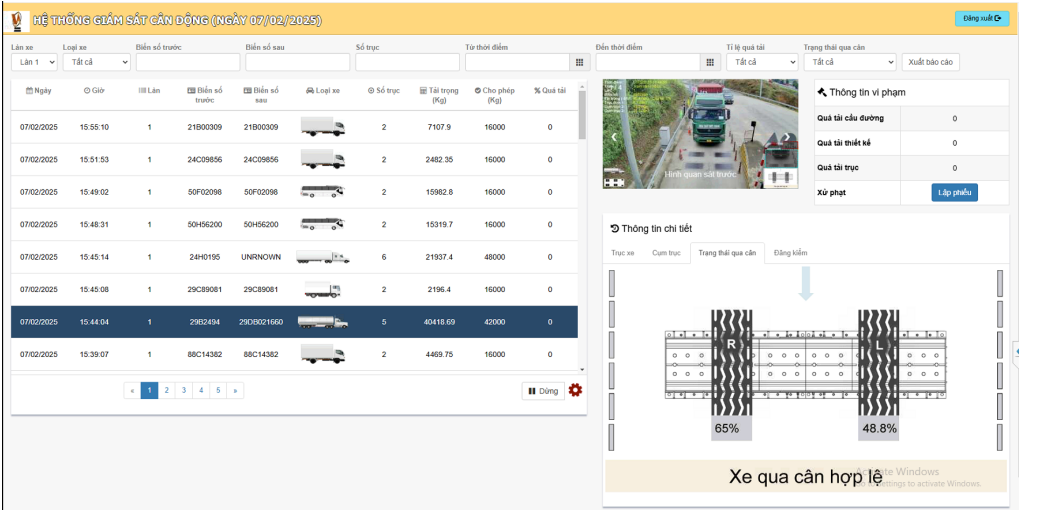The image size is (1038, 510).
Task: Expand the Loại xe dropdown
Action: 96,62
